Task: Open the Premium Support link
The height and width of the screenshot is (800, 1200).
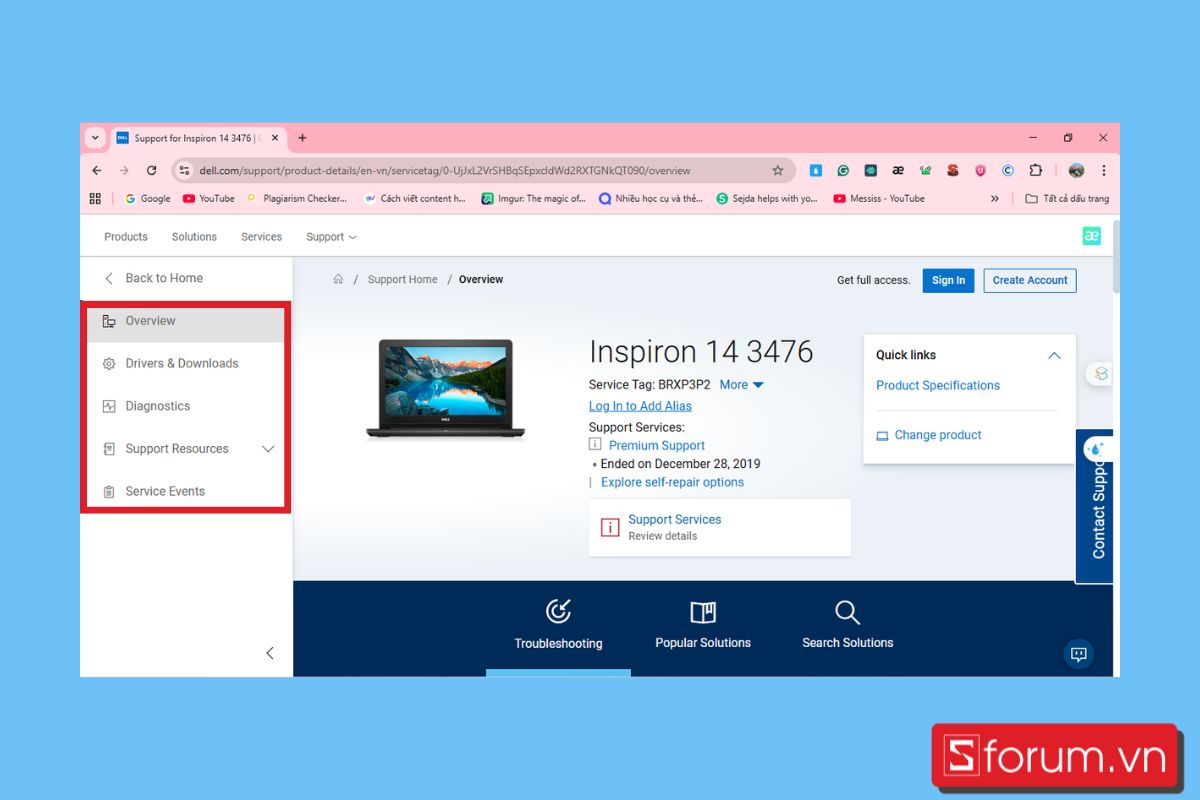Action: (x=657, y=446)
